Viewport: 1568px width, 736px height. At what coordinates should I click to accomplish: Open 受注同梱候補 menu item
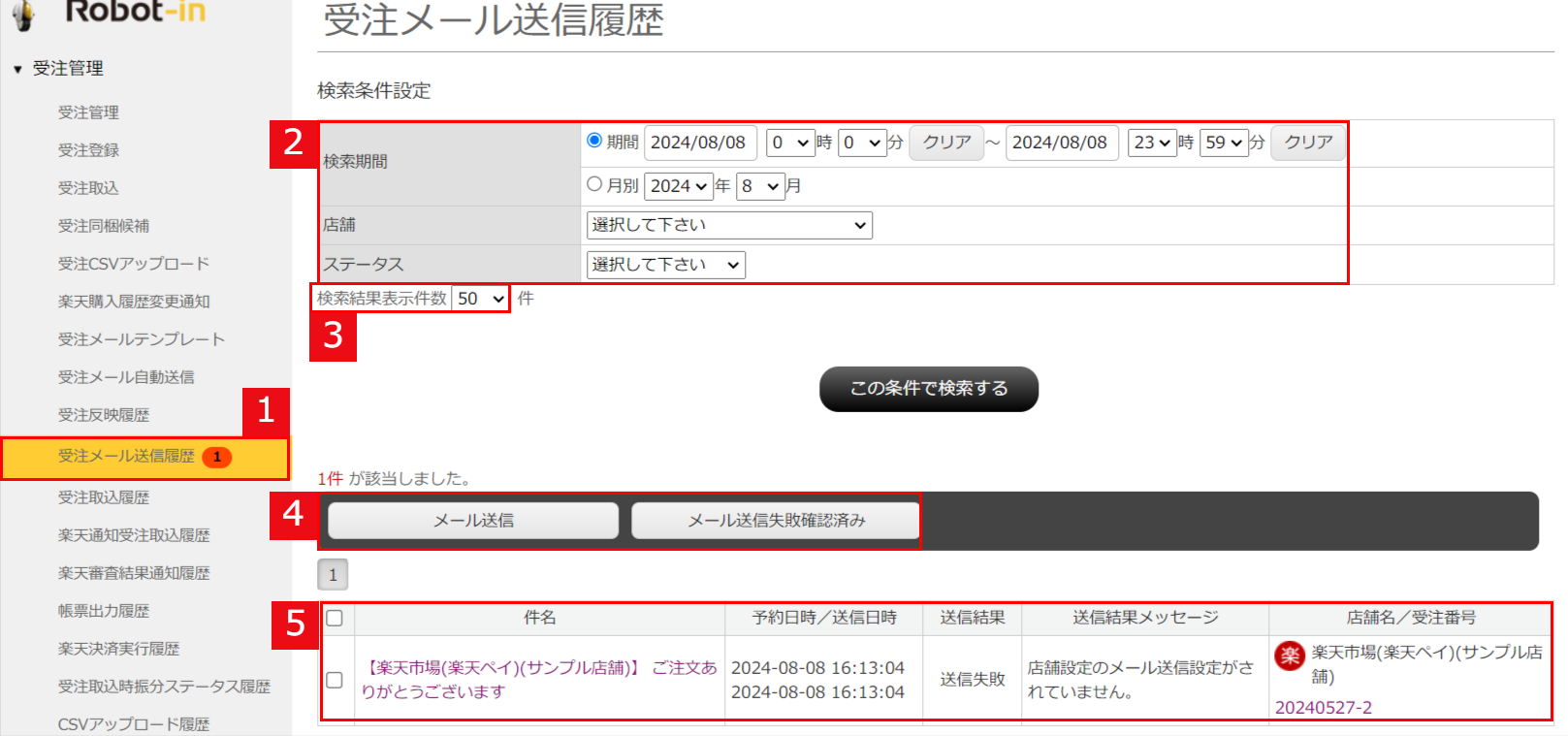(x=104, y=226)
